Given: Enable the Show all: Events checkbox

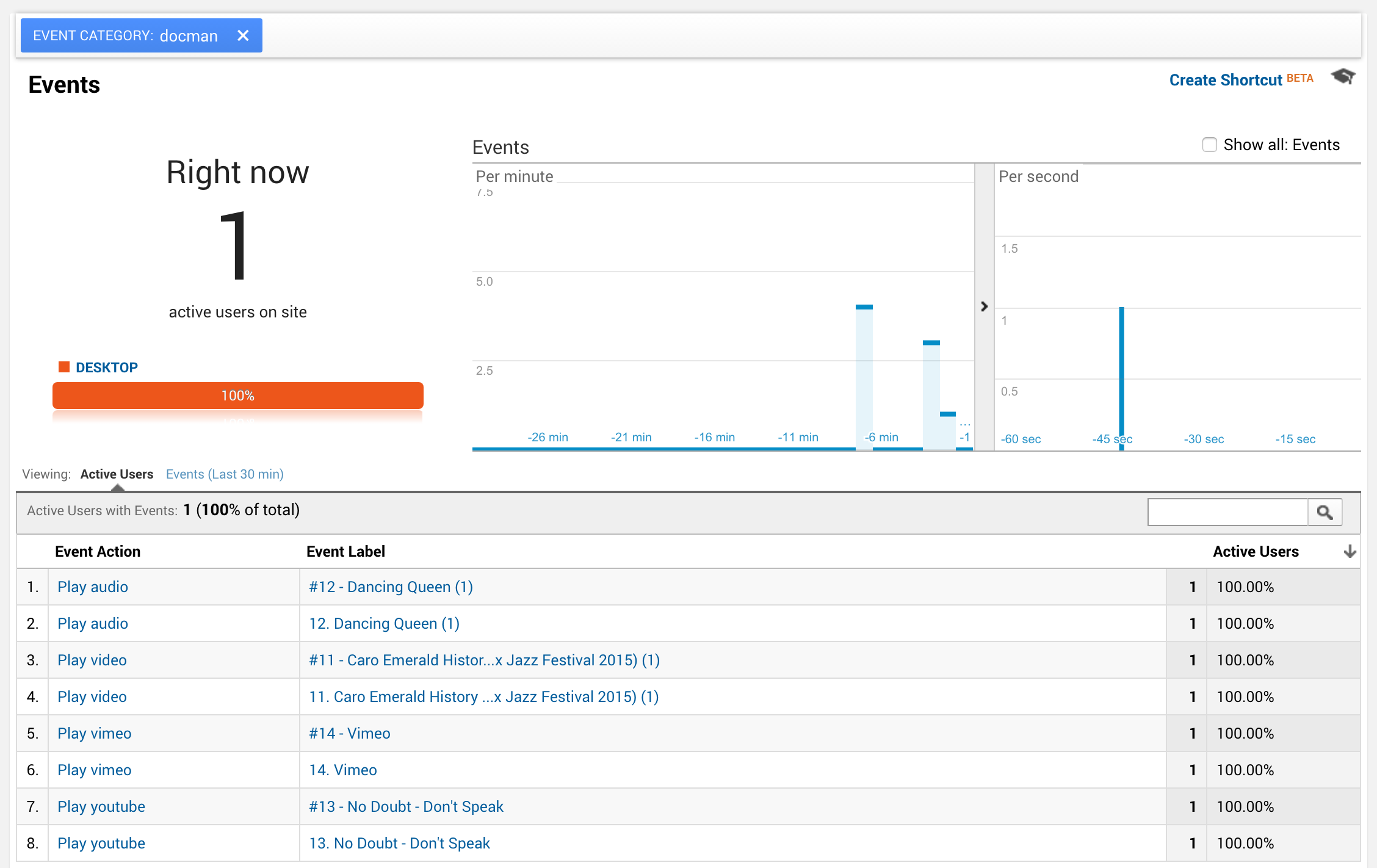Looking at the screenshot, I should coord(1209,144).
